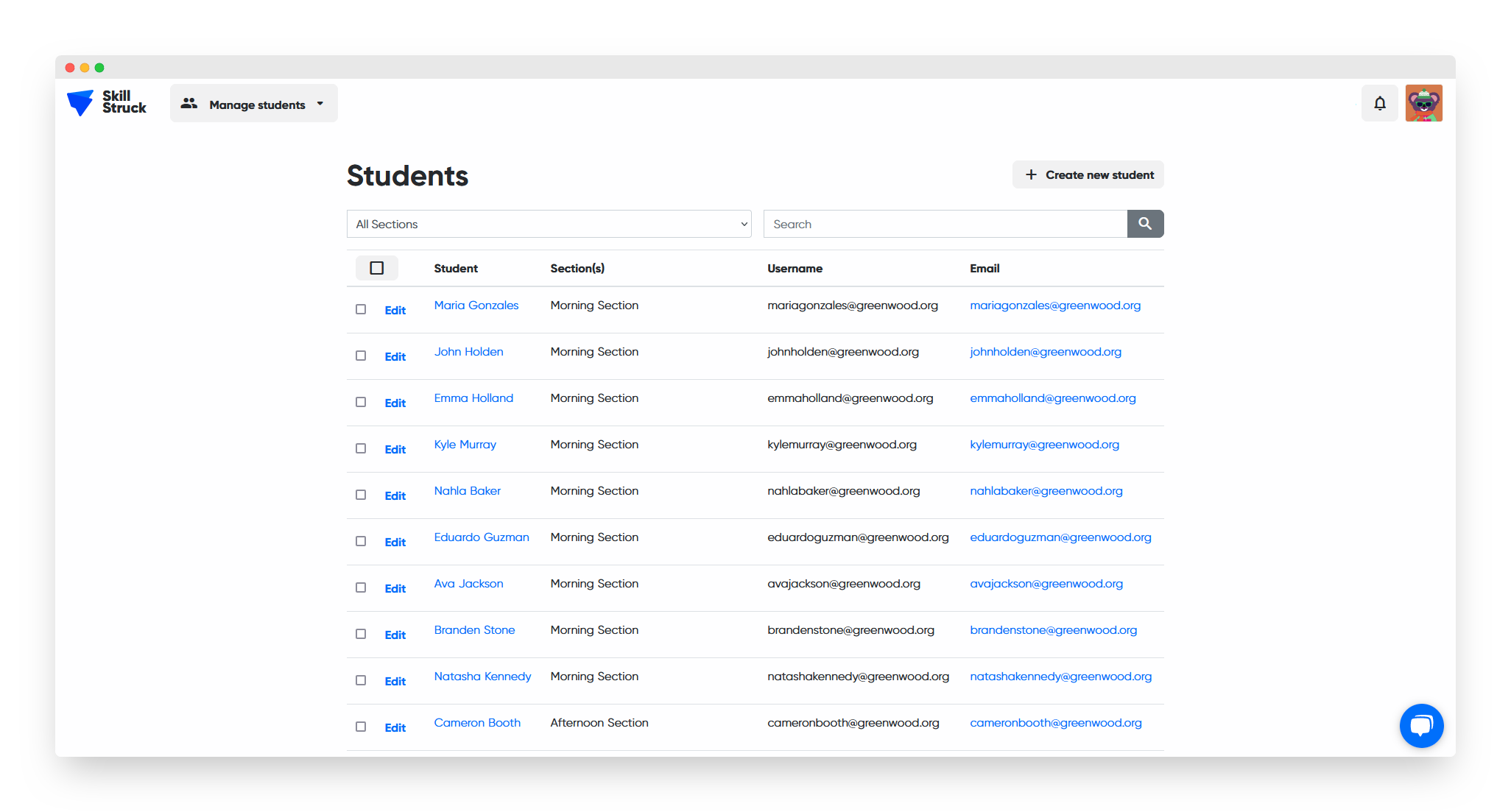Click the Section(s) column header

577,268
